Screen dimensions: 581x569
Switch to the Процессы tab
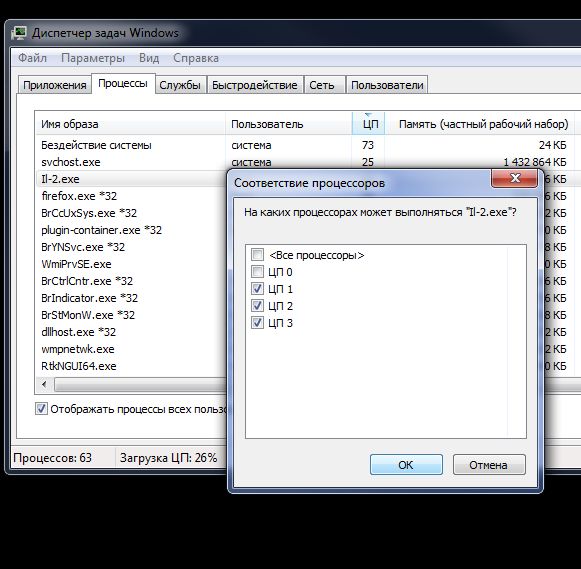click(123, 84)
